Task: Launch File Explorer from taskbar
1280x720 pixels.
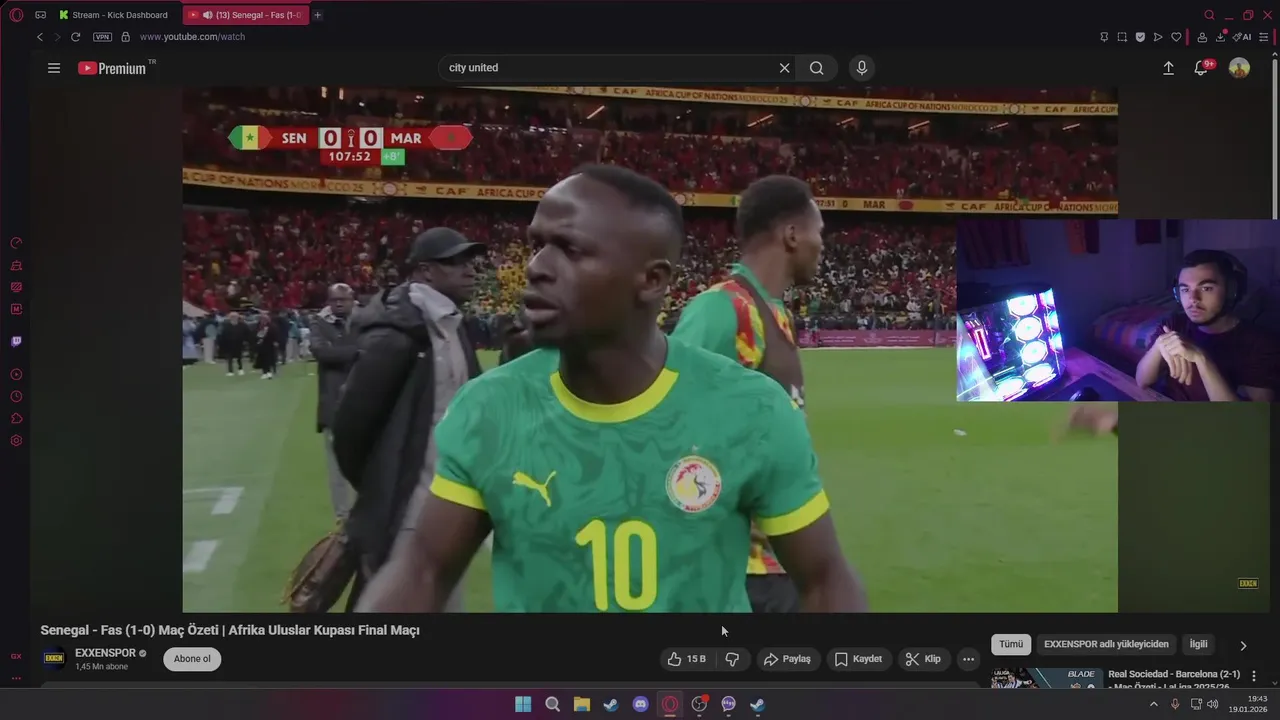Action: coord(582,704)
